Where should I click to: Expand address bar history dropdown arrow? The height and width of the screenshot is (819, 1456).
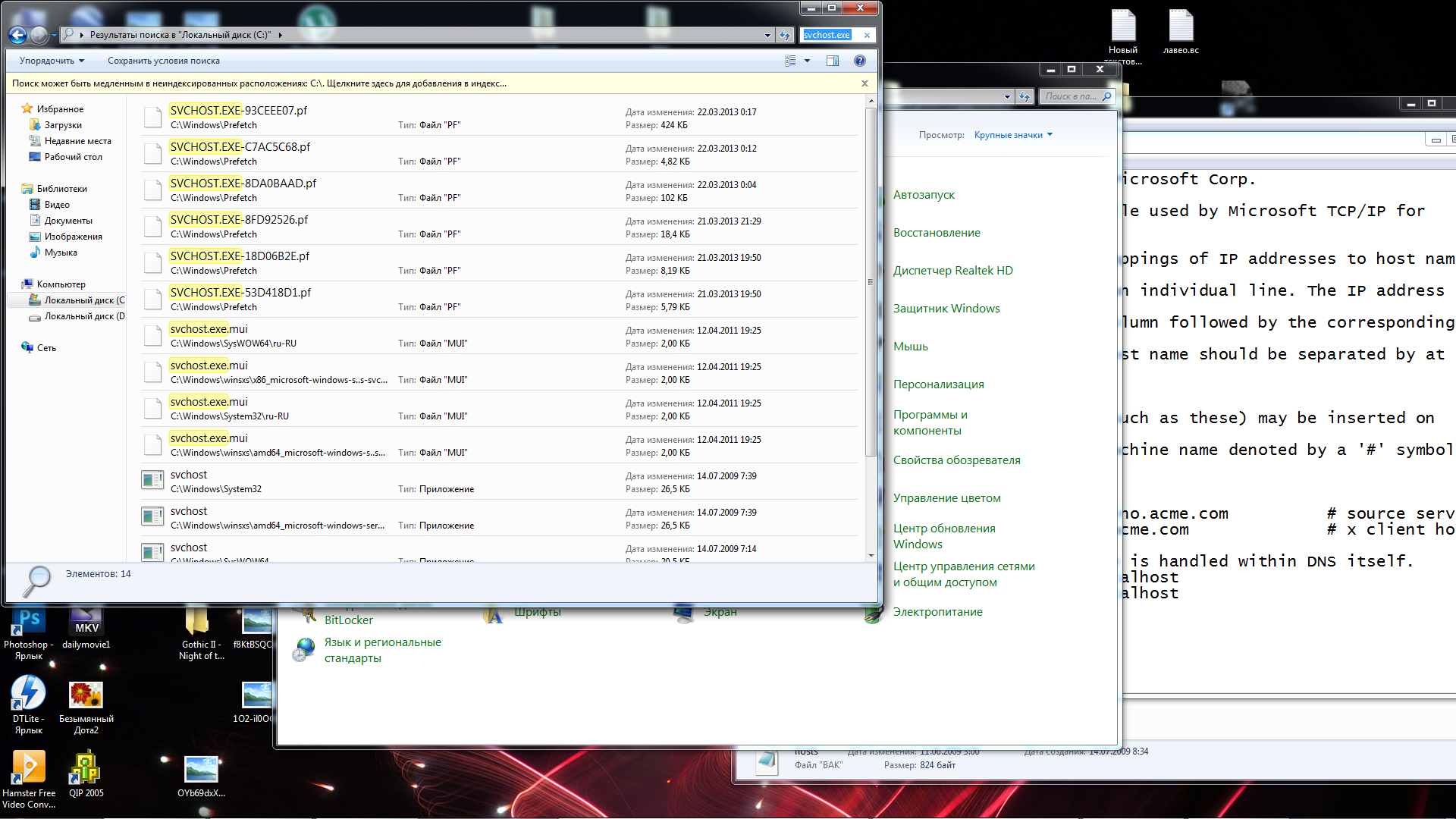point(767,35)
